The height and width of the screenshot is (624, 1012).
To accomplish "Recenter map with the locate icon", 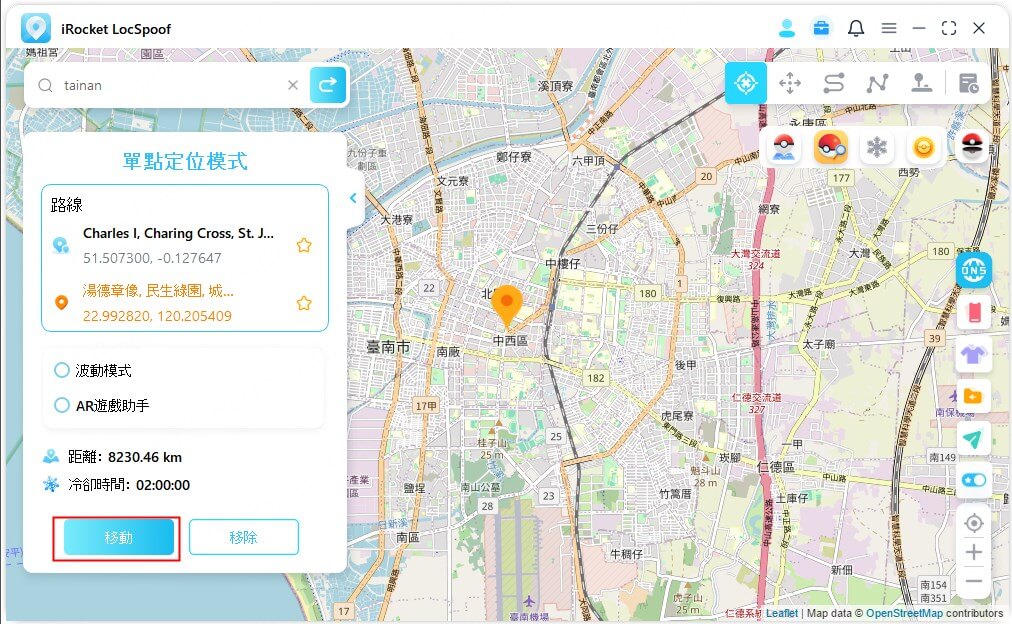I will tap(973, 523).
